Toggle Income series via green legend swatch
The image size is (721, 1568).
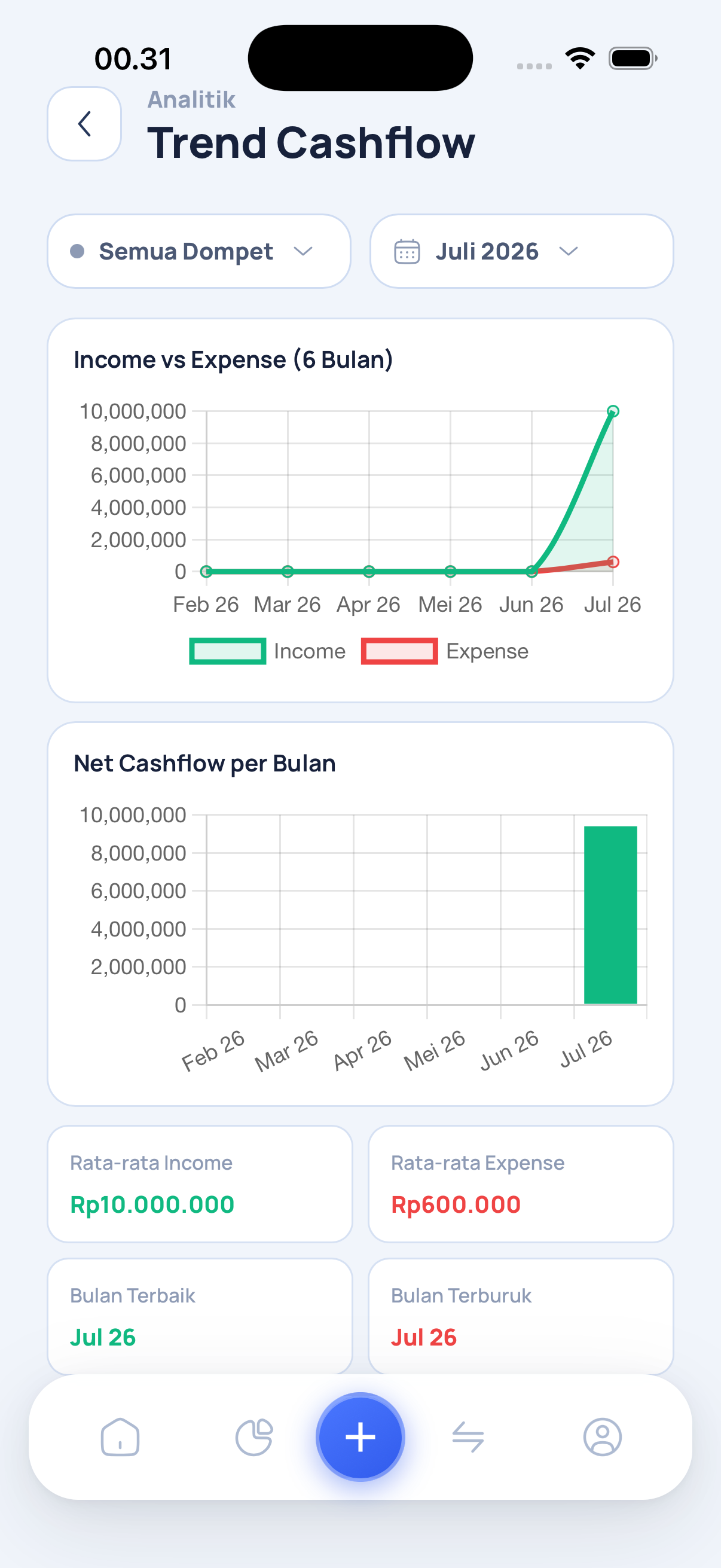pyautogui.click(x=228, y=651)
